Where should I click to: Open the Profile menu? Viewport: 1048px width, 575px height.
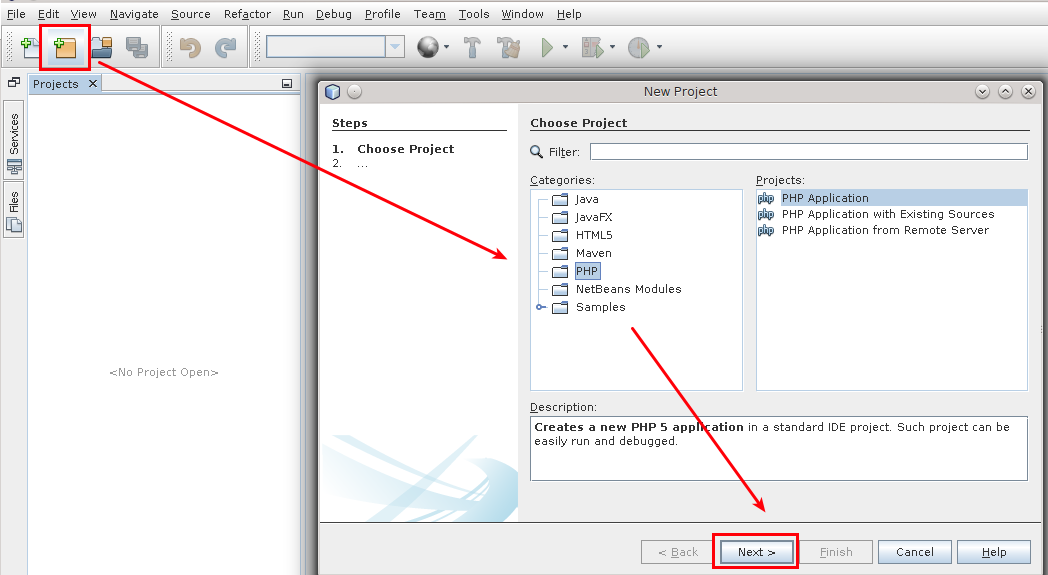point(382,13)
